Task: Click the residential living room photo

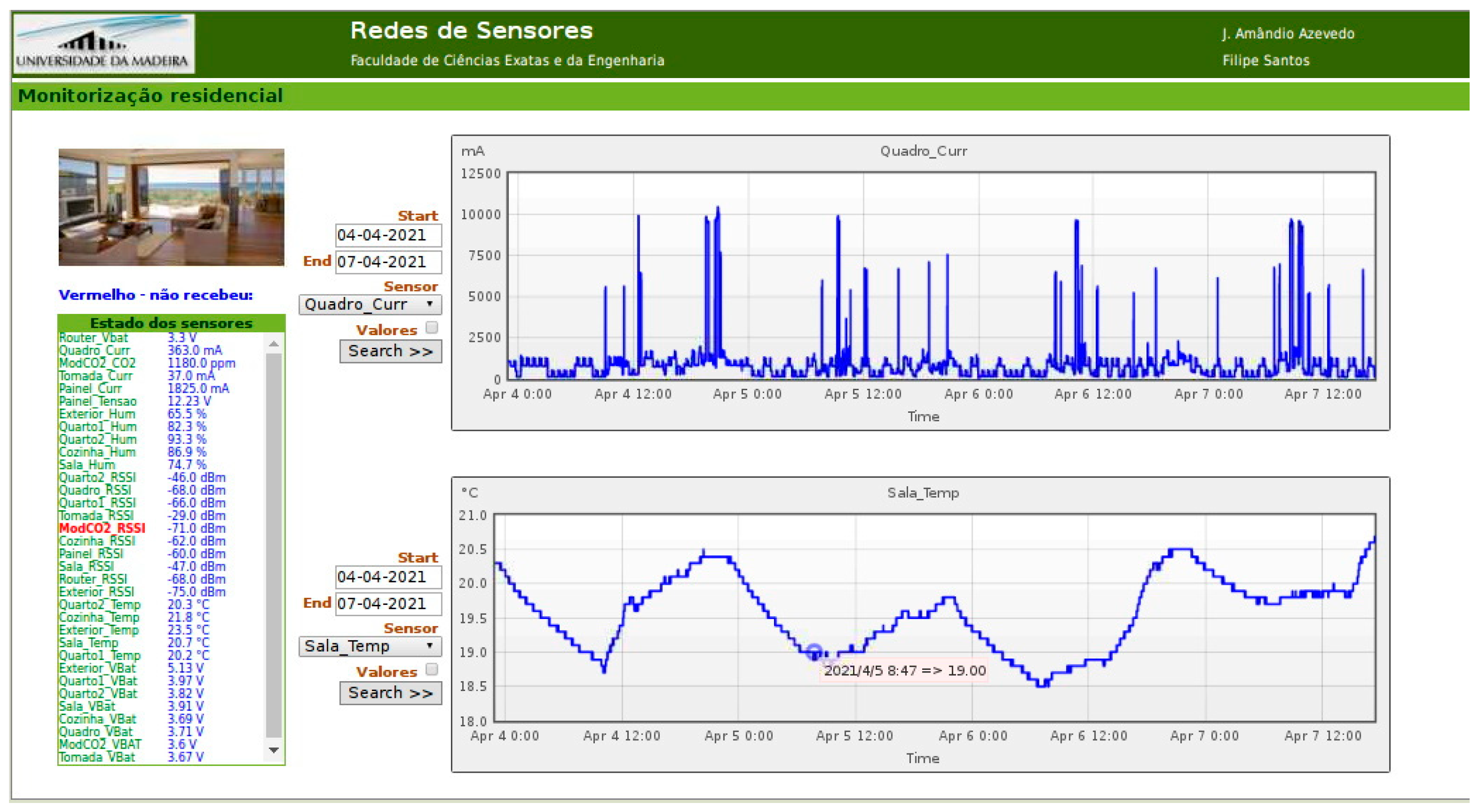Action: [171, 207]
